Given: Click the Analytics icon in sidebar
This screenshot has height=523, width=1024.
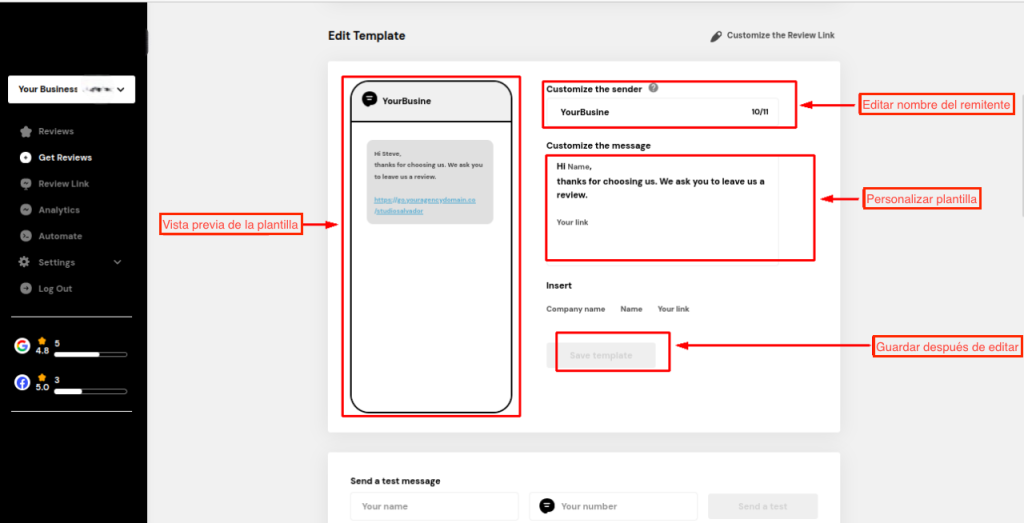Looking at the screenshot, I should click(26, 210).
